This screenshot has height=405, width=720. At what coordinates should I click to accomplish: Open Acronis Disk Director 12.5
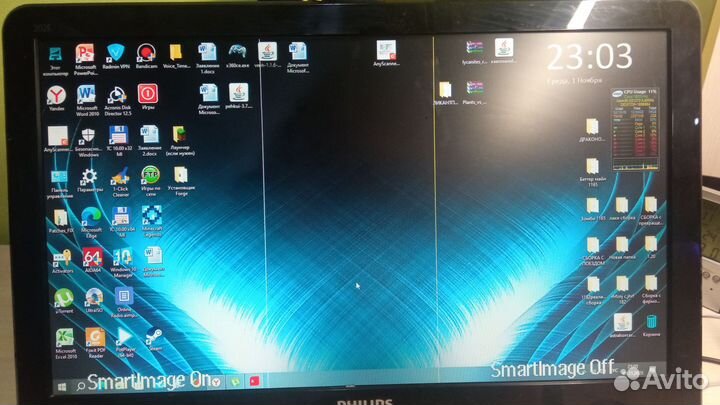coord(119,95)
